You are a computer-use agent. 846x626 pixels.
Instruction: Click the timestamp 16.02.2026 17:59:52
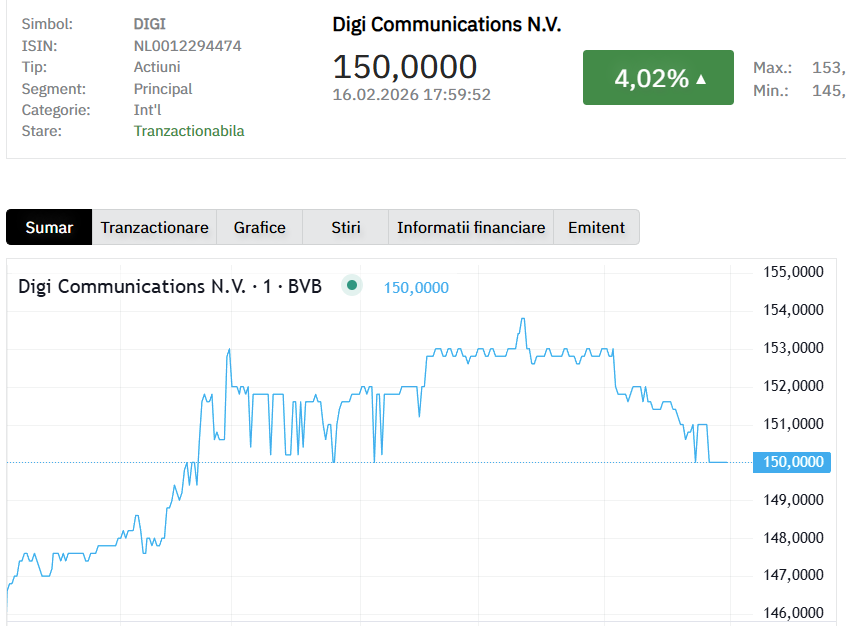tap(412, 94)
